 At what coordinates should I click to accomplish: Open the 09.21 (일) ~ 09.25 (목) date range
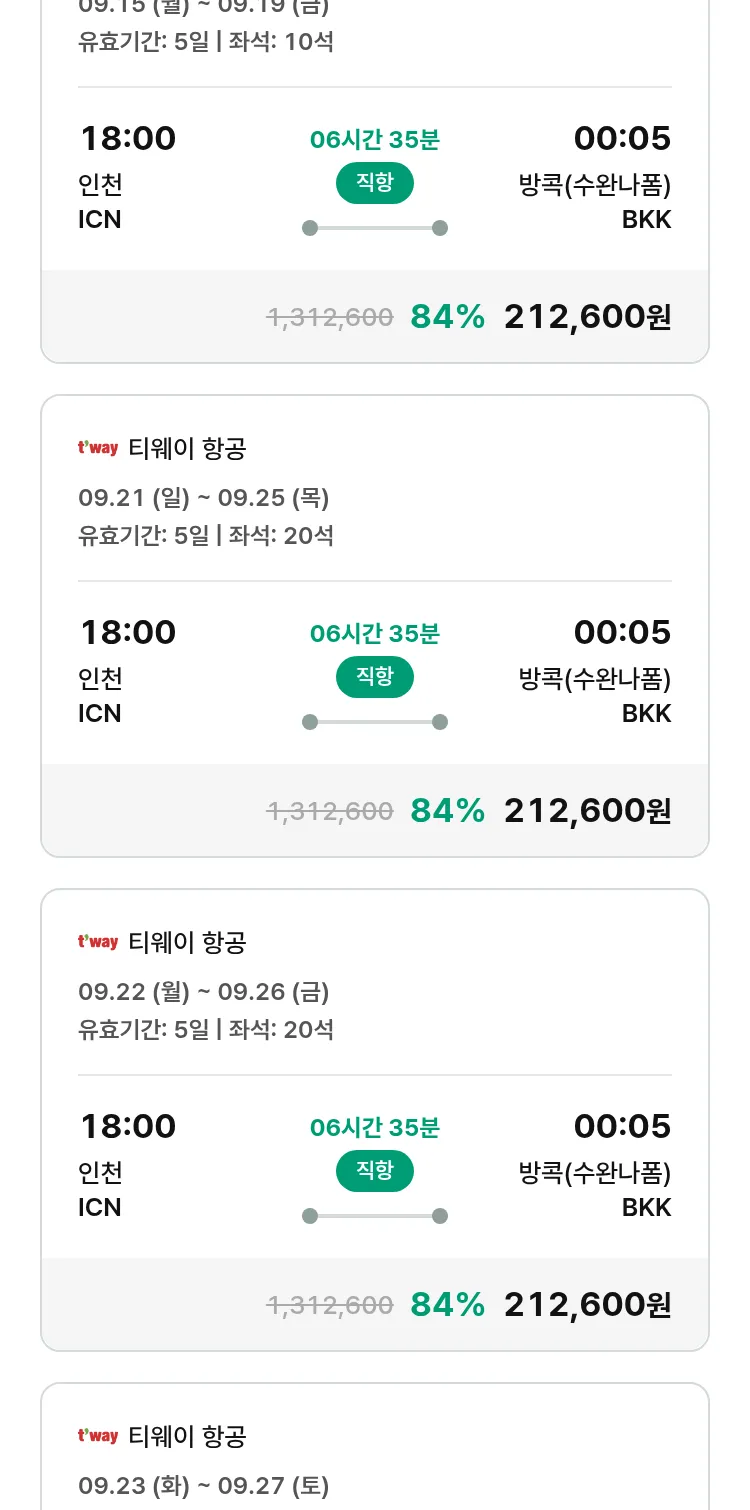(204, 498)
